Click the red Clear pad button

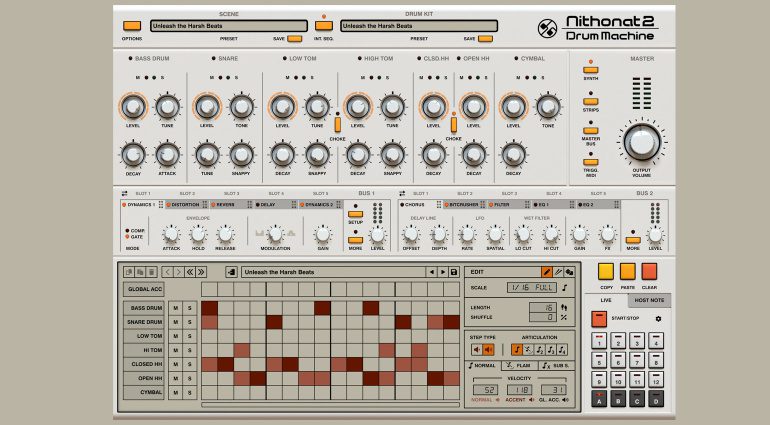pyautogui.click(x=650, y=271)
